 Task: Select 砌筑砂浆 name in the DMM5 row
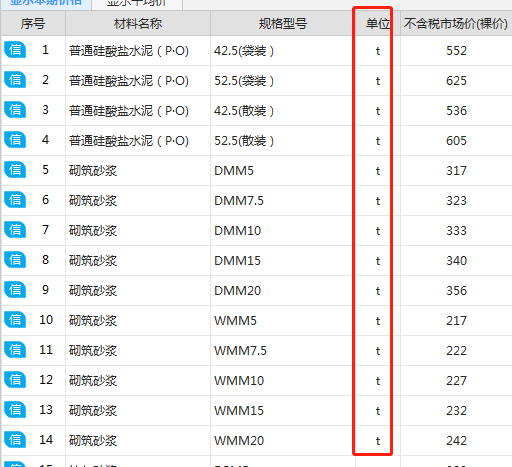tap(138, 171)
